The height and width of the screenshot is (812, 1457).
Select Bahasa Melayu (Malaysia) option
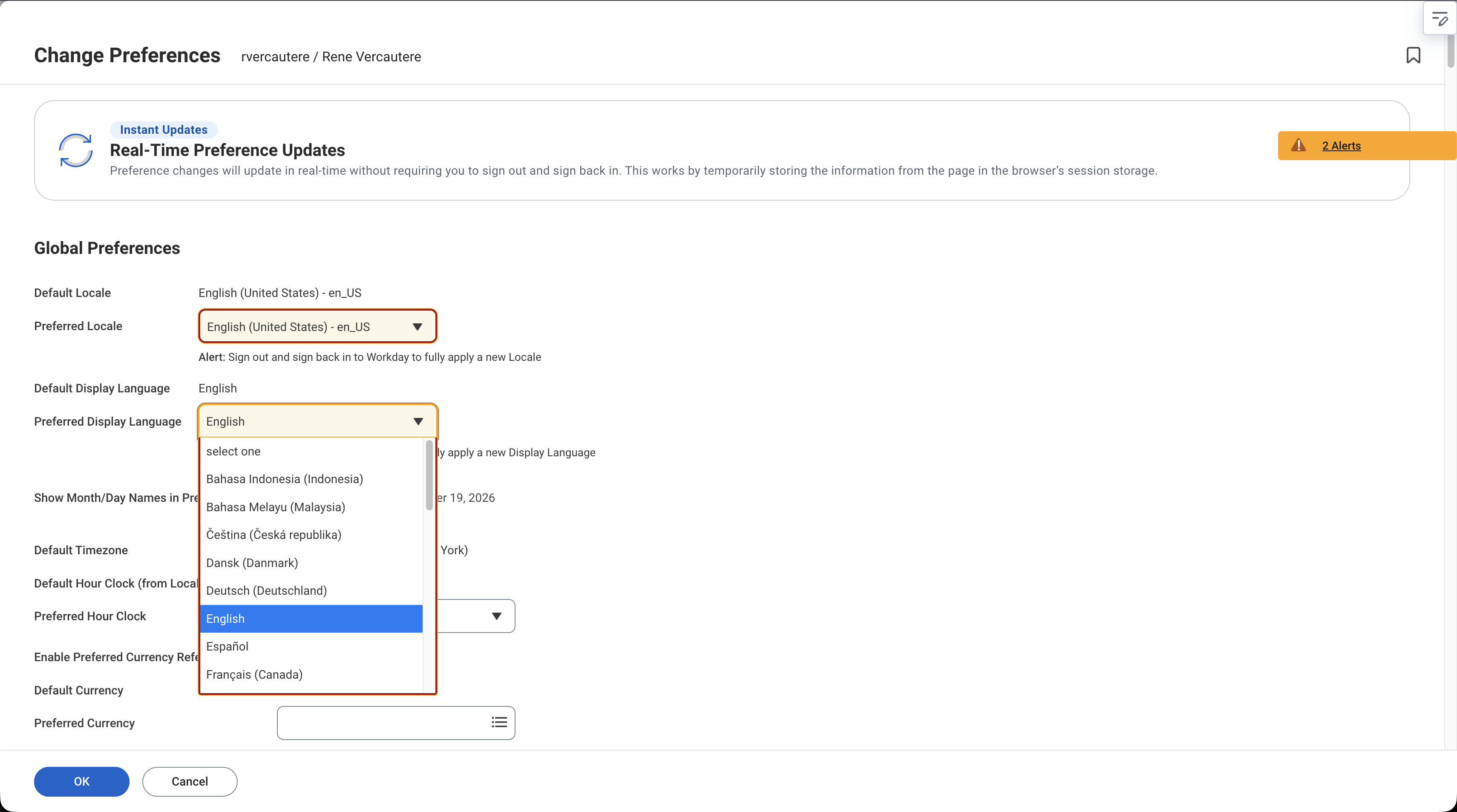311,507
